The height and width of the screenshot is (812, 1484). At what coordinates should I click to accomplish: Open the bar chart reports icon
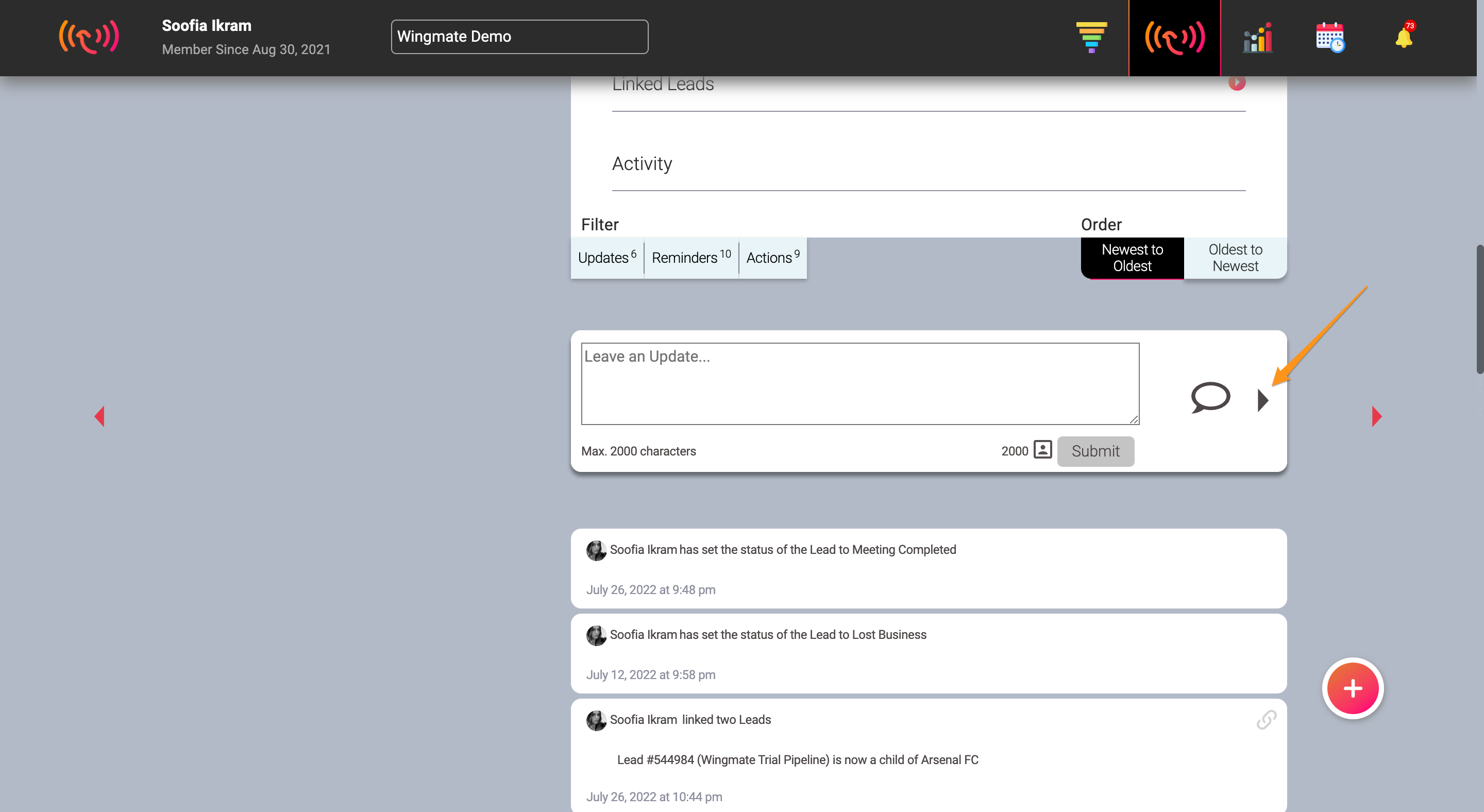(x=1258, y=38)
